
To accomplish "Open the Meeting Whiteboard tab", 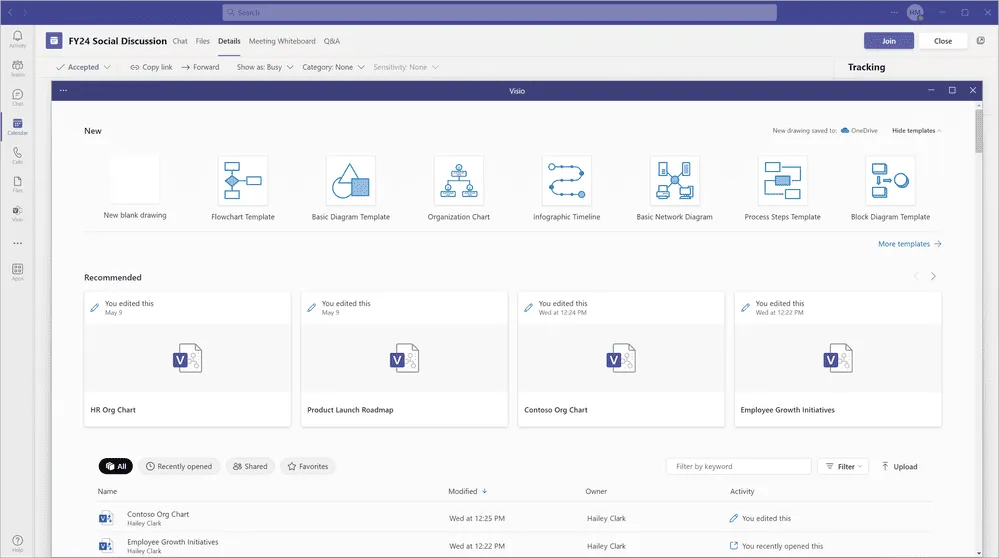I will coord(282,41).
